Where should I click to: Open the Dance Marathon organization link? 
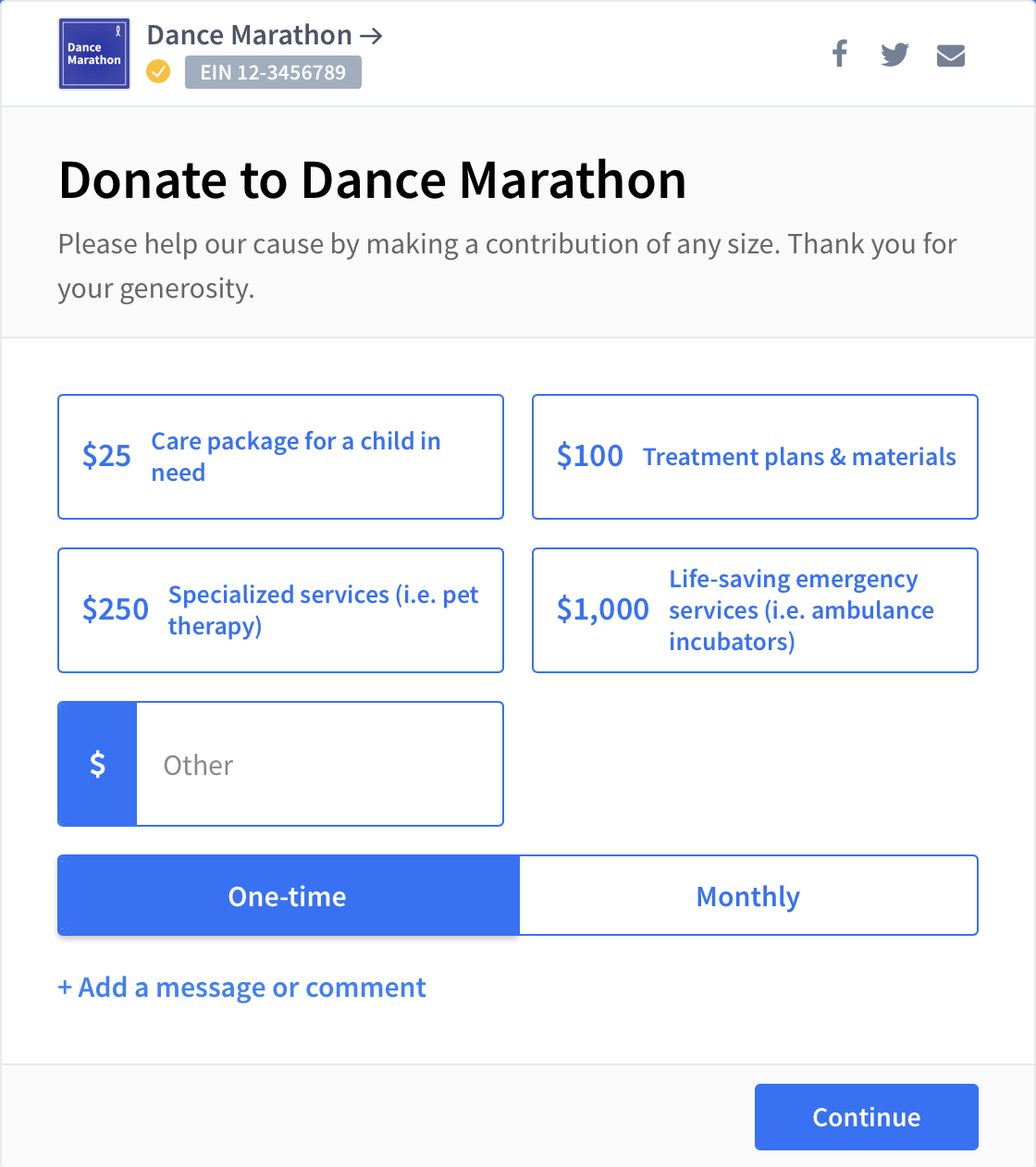pos(250,35)
